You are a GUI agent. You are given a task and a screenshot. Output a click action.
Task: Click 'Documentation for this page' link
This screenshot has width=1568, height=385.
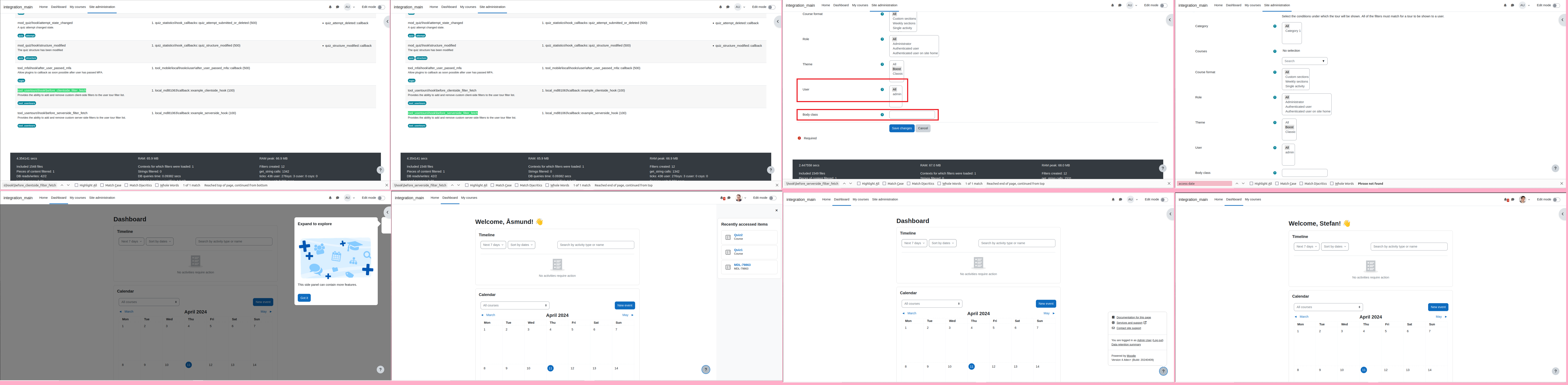[x=1133, y=317]
